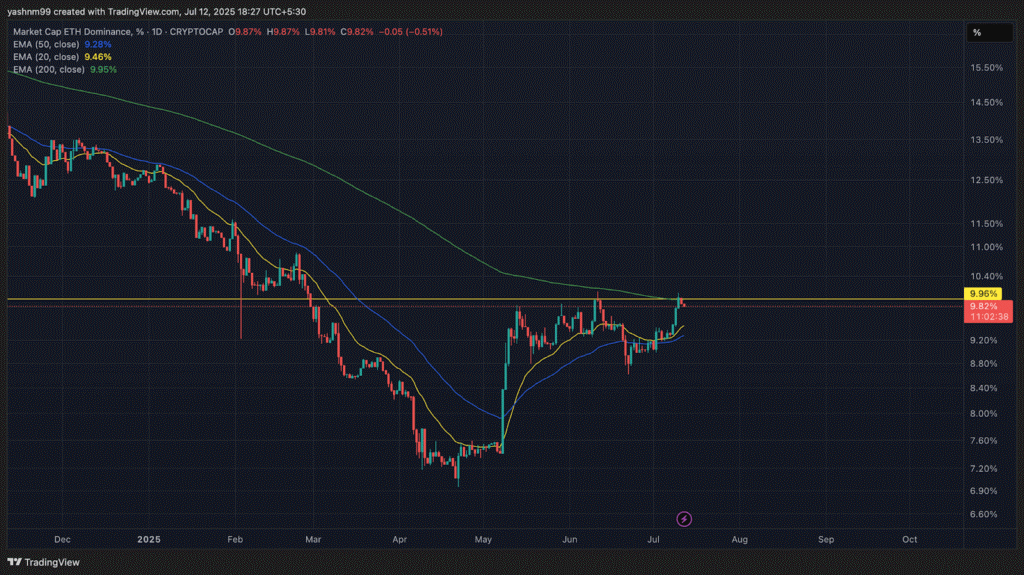Click the yashnm99 created with TradingView header text
This screenshot has height=575, width=1024.
[157, 12]
